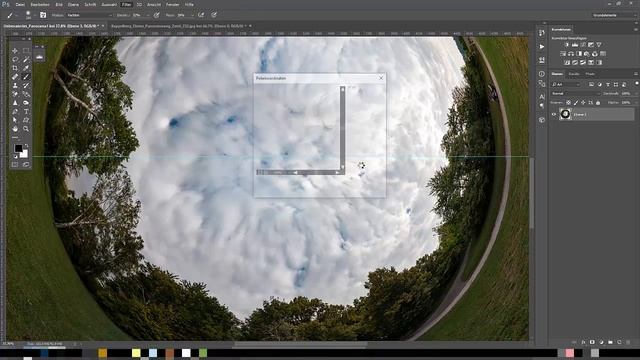
Task: Lock image pixels of layer
Action: pos(576,103)
